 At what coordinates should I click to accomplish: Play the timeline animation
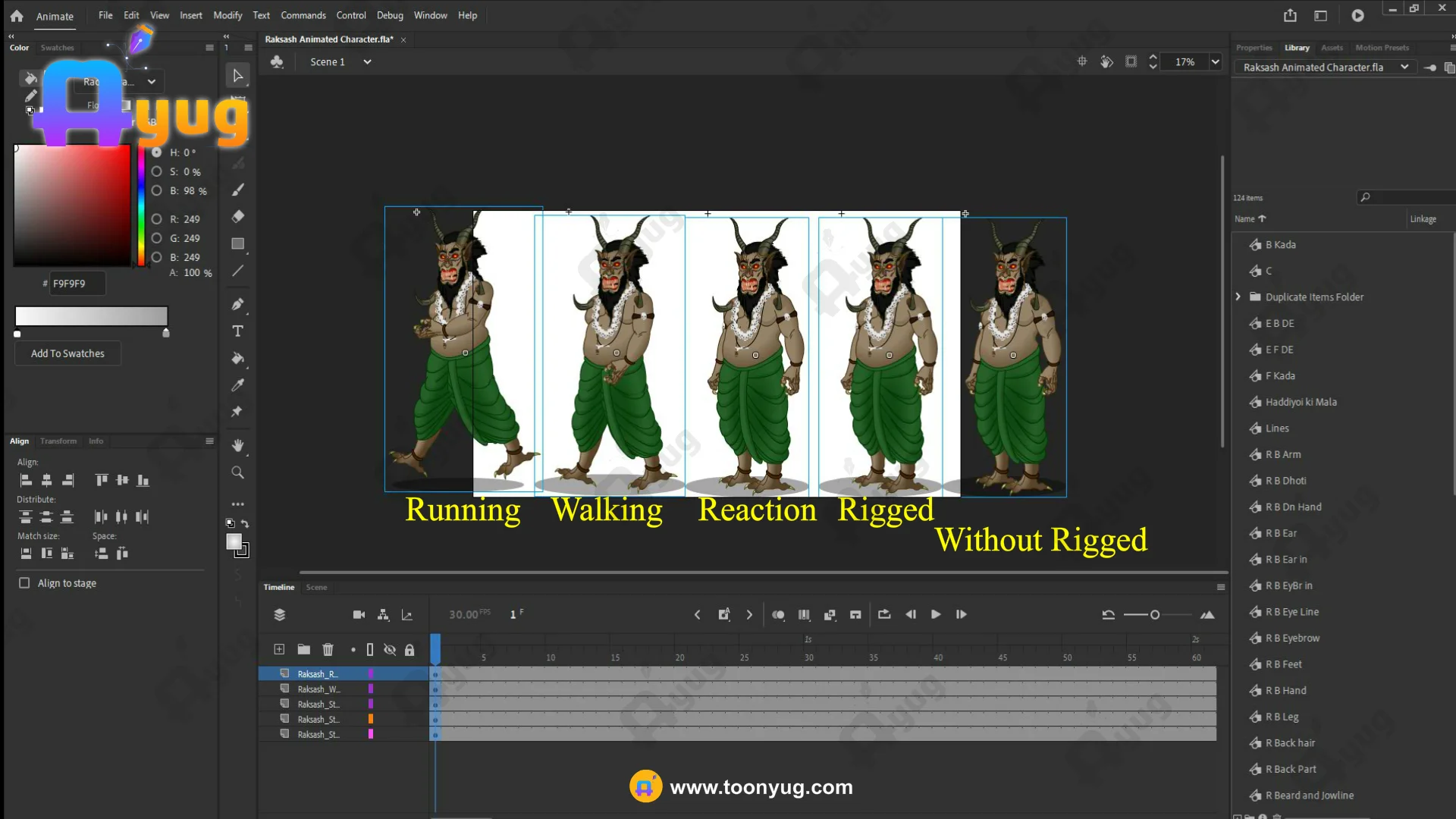(936, 615)
